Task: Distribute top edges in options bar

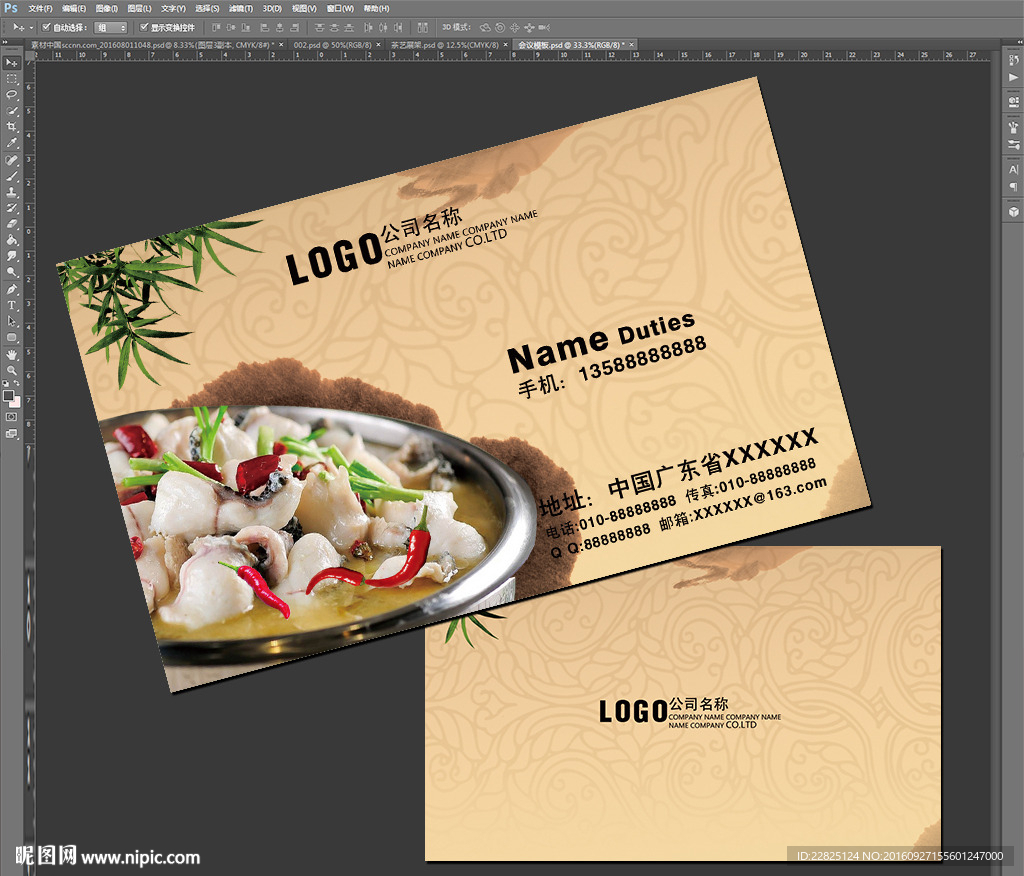Action: 319,27
